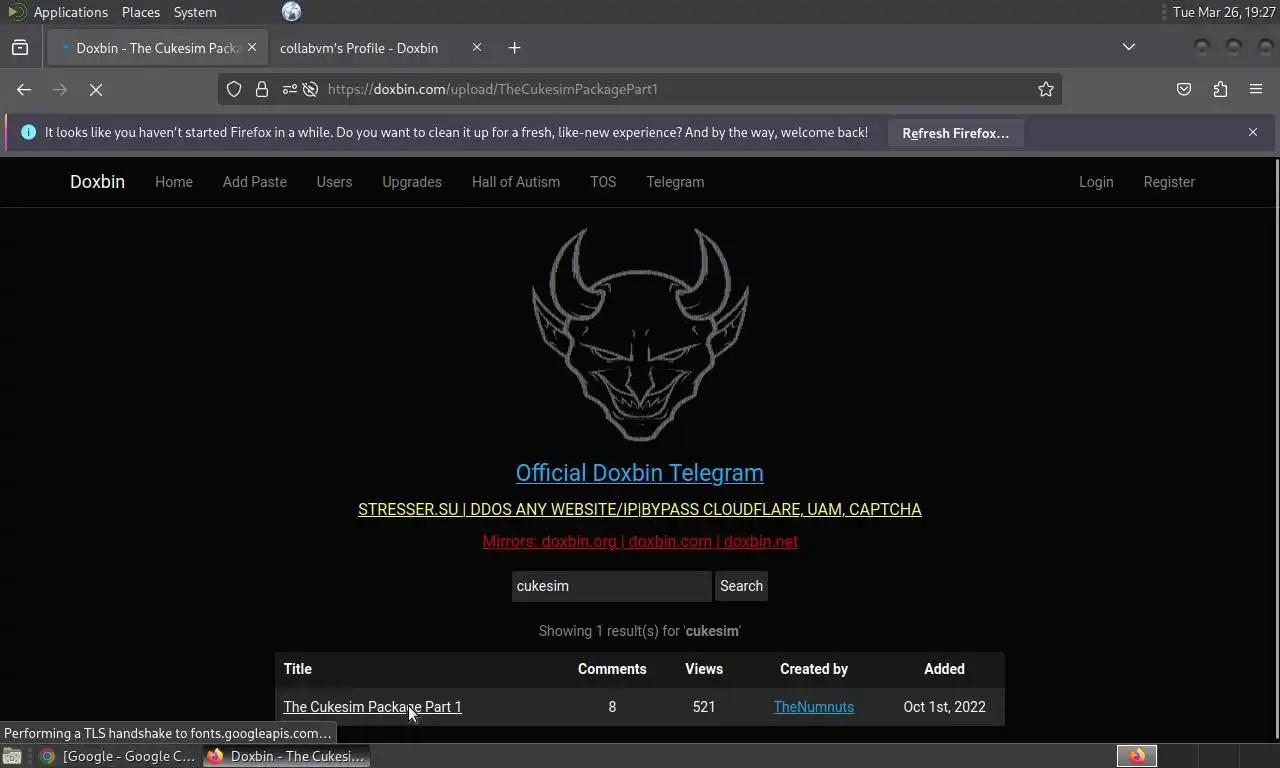The width and height of the screenshot is (1280, 768).
Task: Open the System menu
Action: click(x=195, y=12)
